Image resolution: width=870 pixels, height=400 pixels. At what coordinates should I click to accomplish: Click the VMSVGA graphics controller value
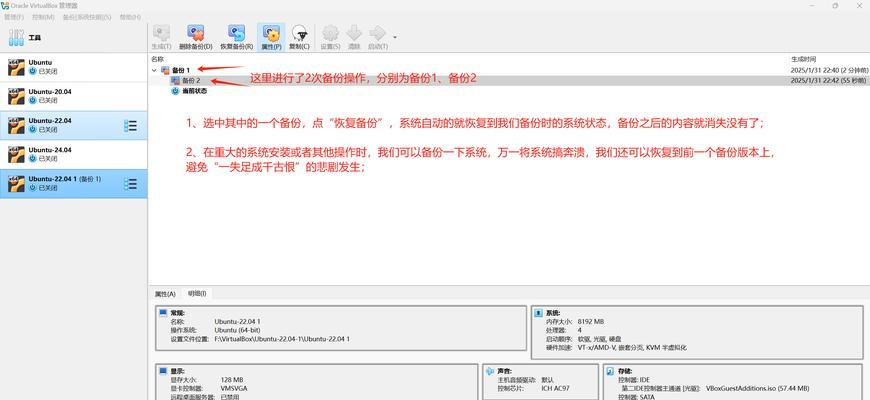(x=234, y=389)
